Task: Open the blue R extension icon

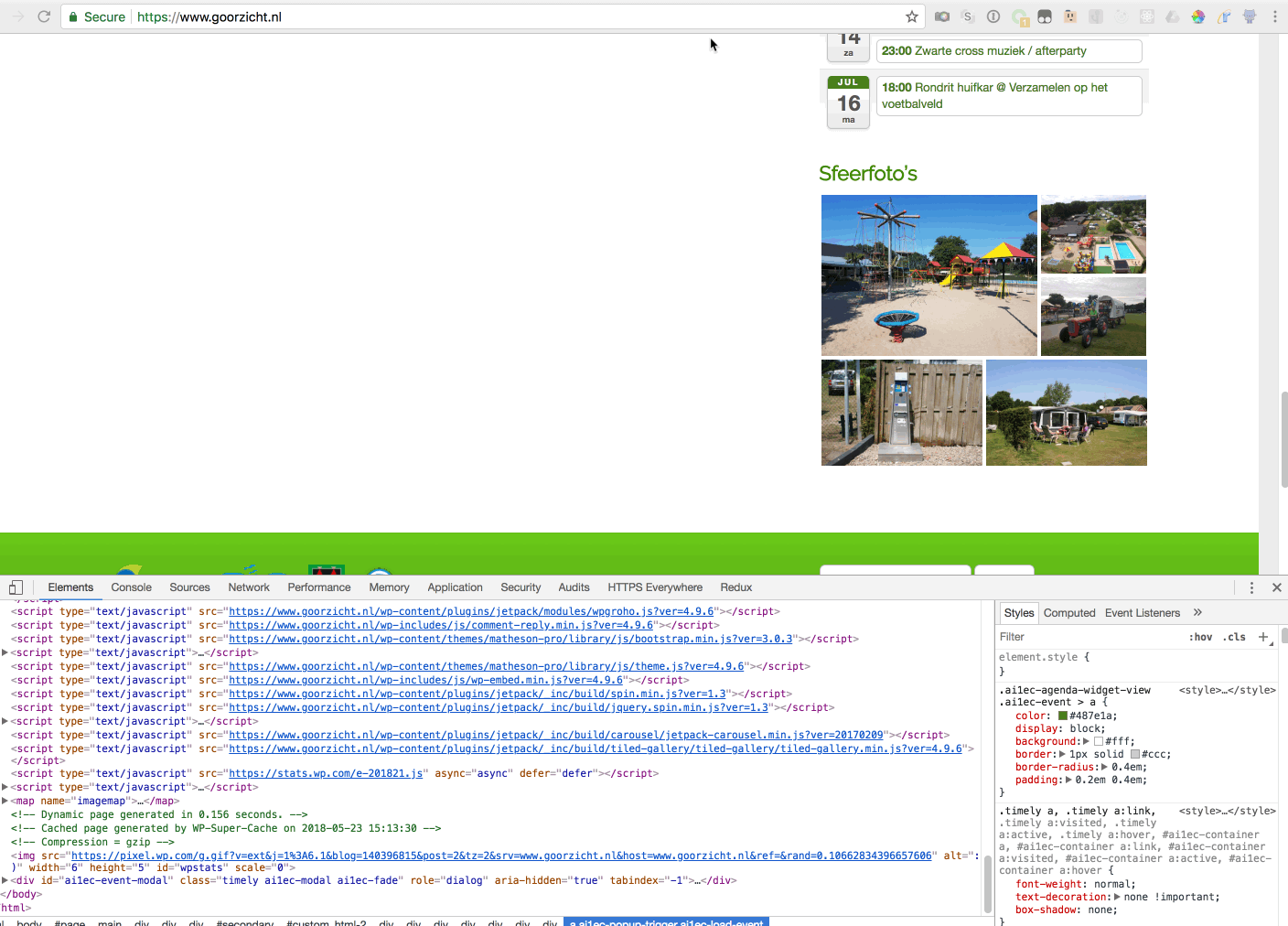Action: click(1224, 16)
